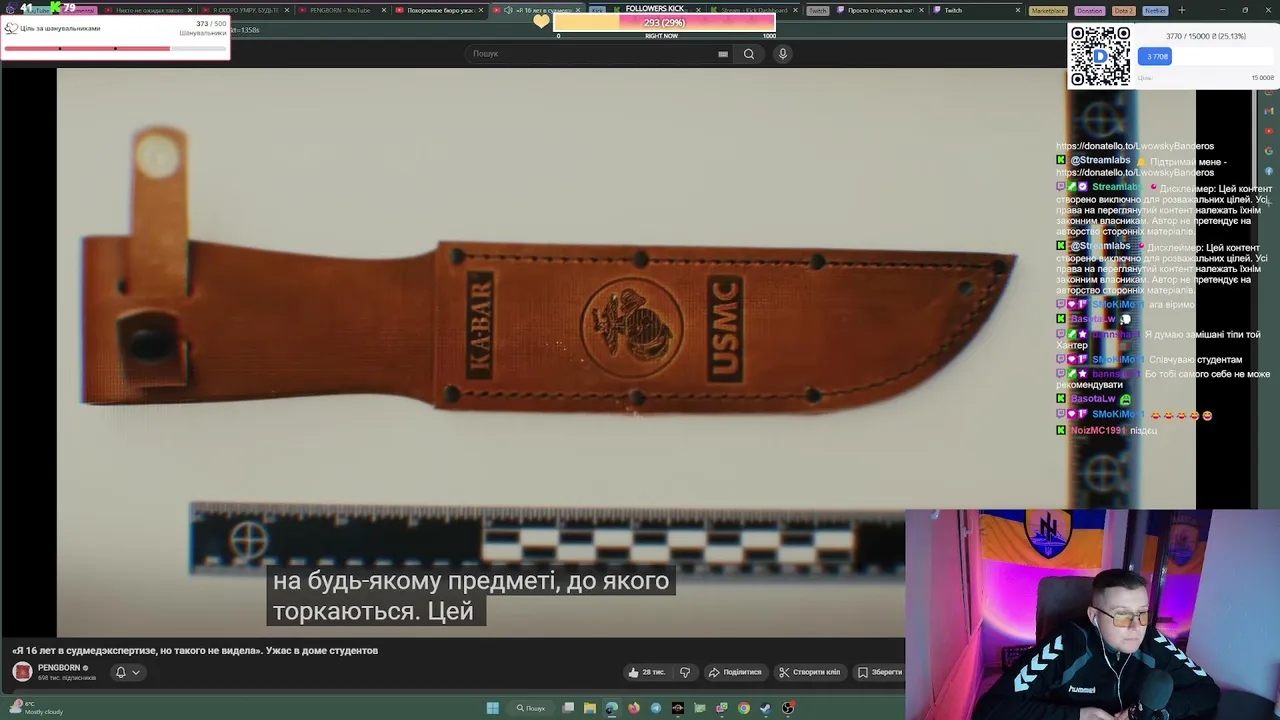Open File Explorer from the taskbar
The image size is (1280, 720).
pyautogui.click(x=590, y=708)
